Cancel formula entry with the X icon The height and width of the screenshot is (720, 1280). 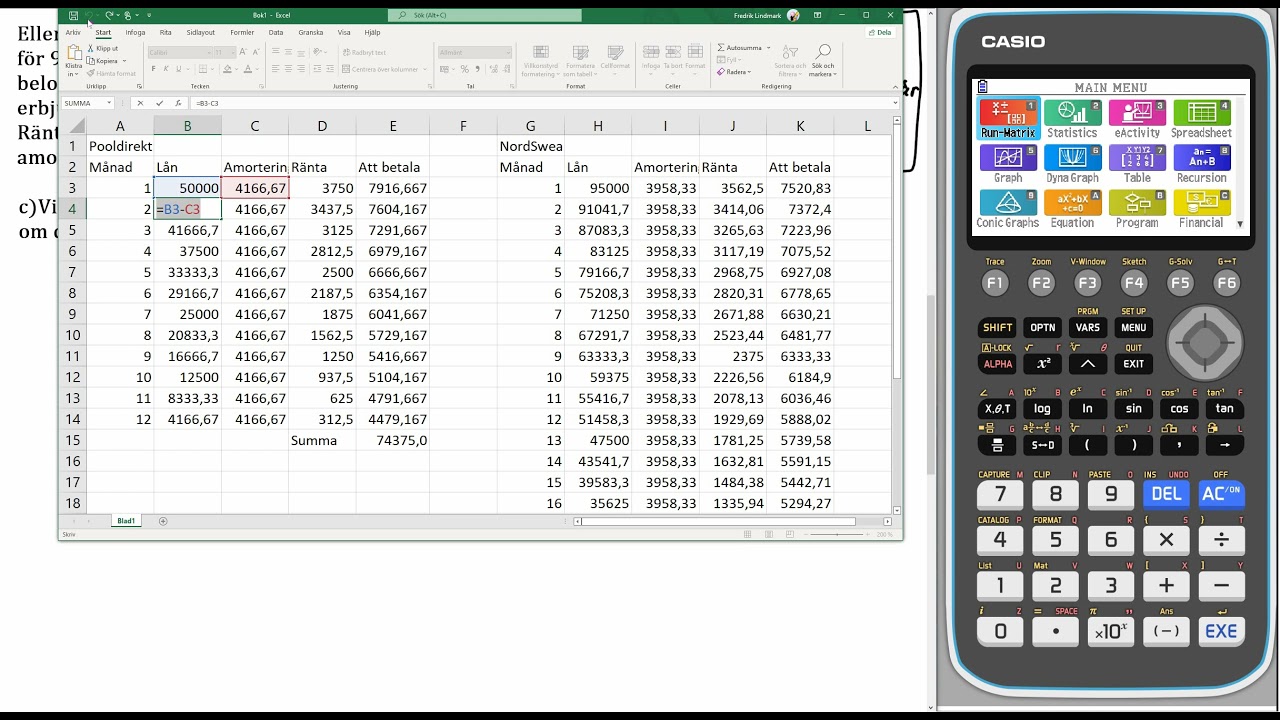click(x=140, y=103)
